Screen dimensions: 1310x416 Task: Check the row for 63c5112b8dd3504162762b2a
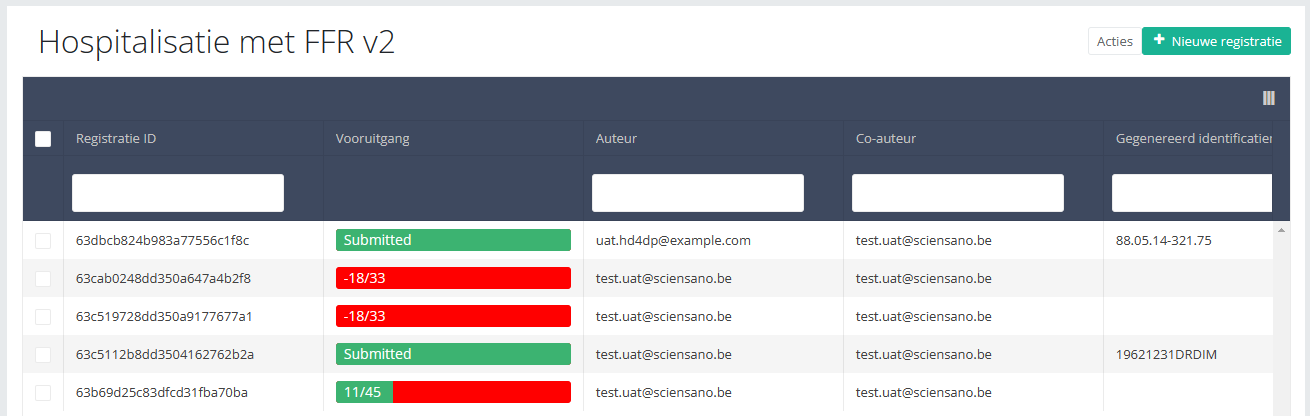coord(43,355)
